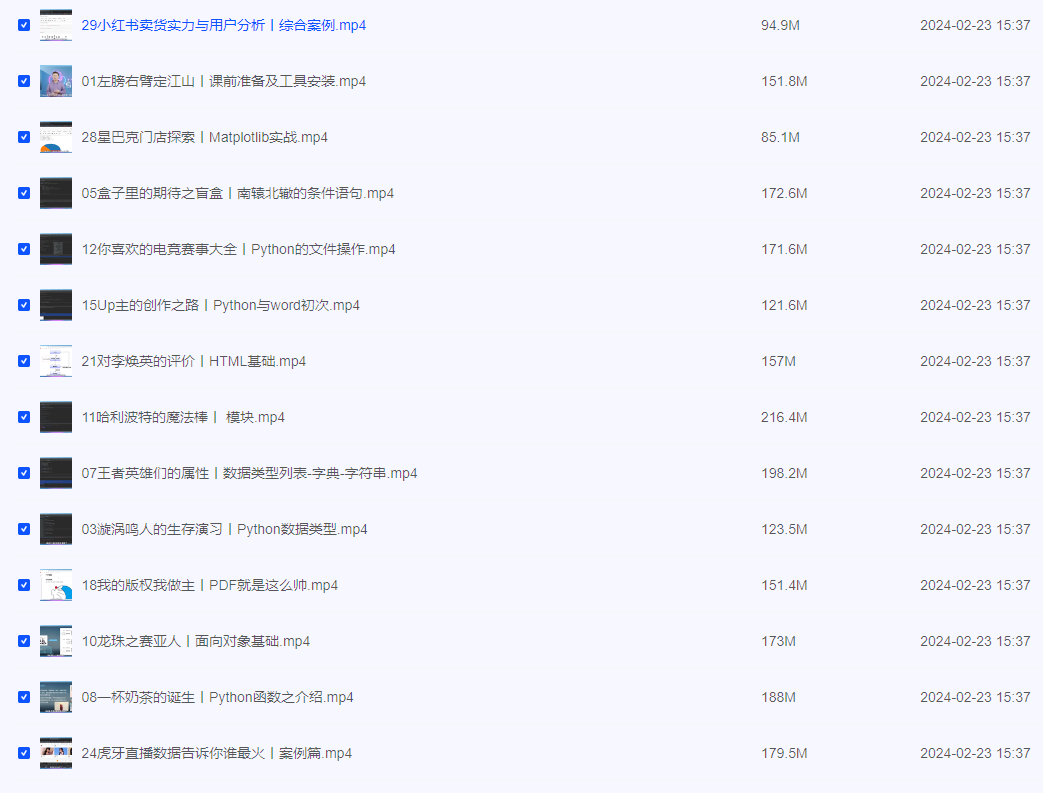Click thumbnail beside 05盒子里的期待之盲盒
This screenshot has height=793, width=1043.
click(55, 192)
